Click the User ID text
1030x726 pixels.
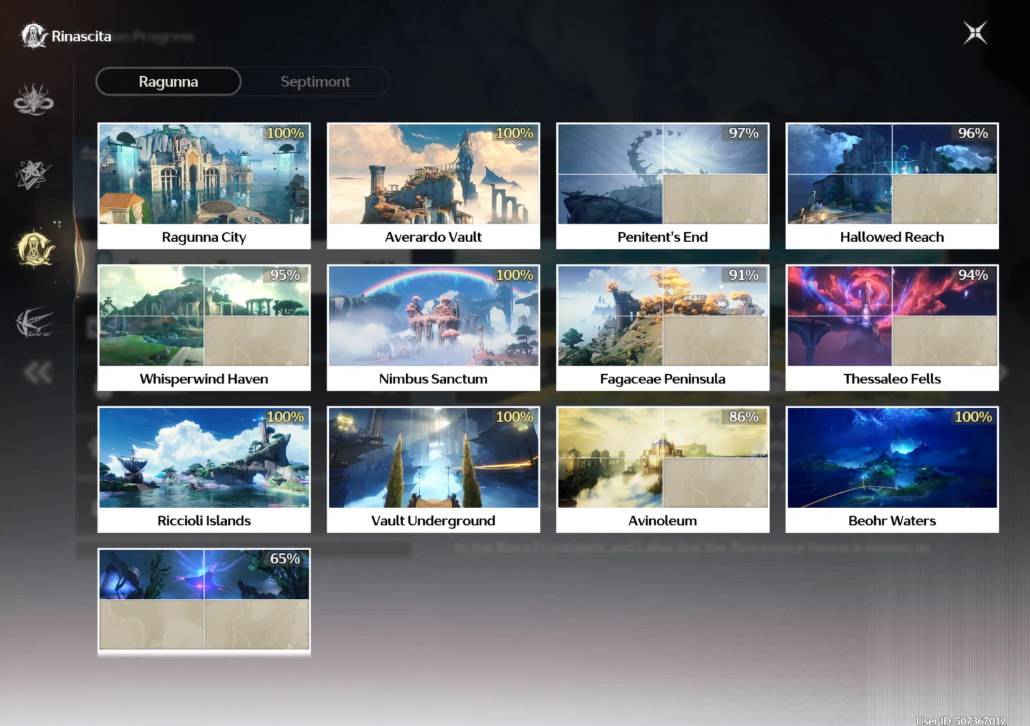(961, 721)
